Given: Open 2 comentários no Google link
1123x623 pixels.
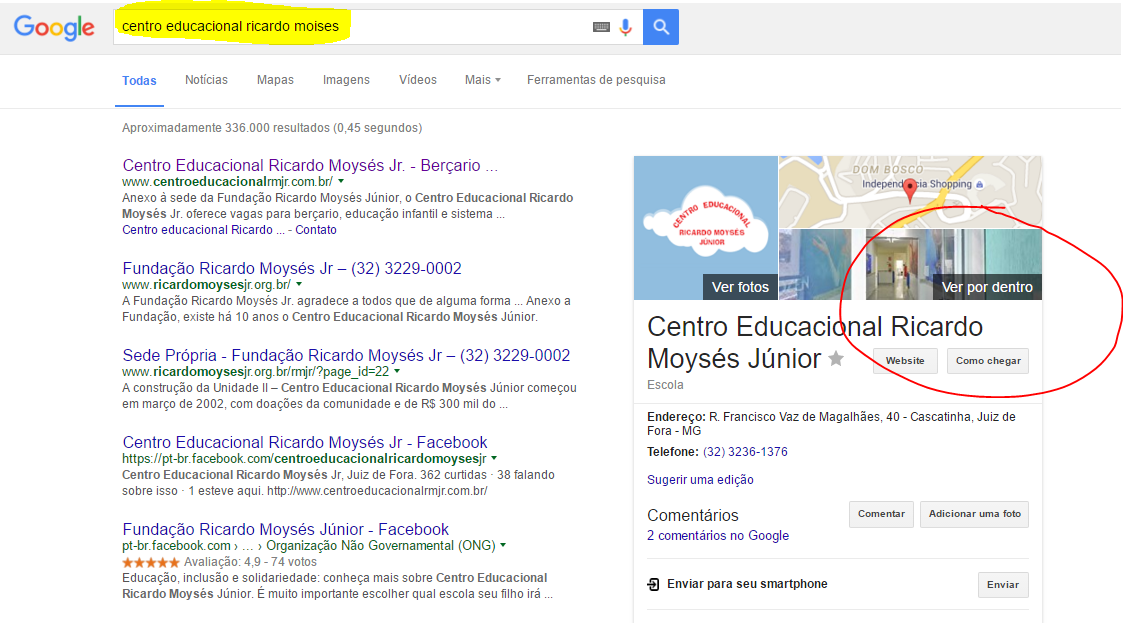Looking at the screenshot, I should coord(718,536).
